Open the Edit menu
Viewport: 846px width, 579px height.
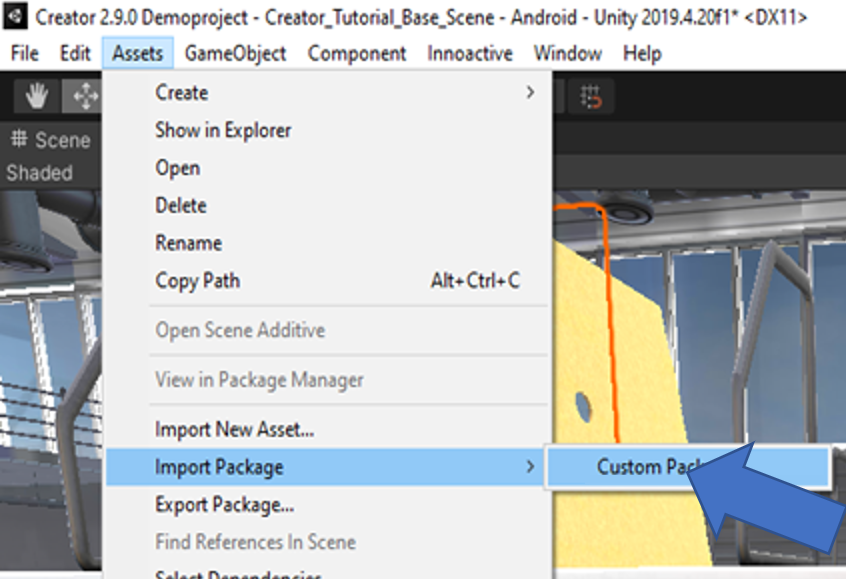(75, 53)
